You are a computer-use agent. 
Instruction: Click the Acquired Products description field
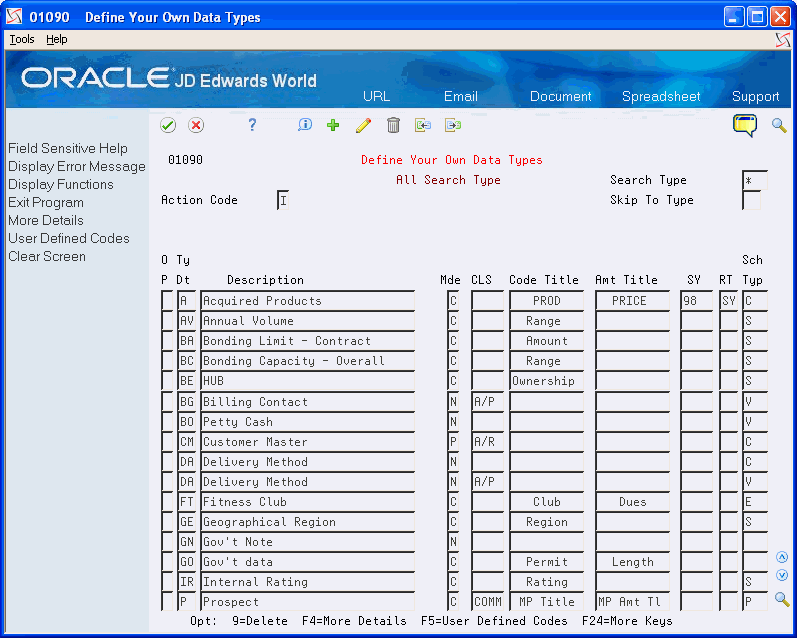(308, 301)
